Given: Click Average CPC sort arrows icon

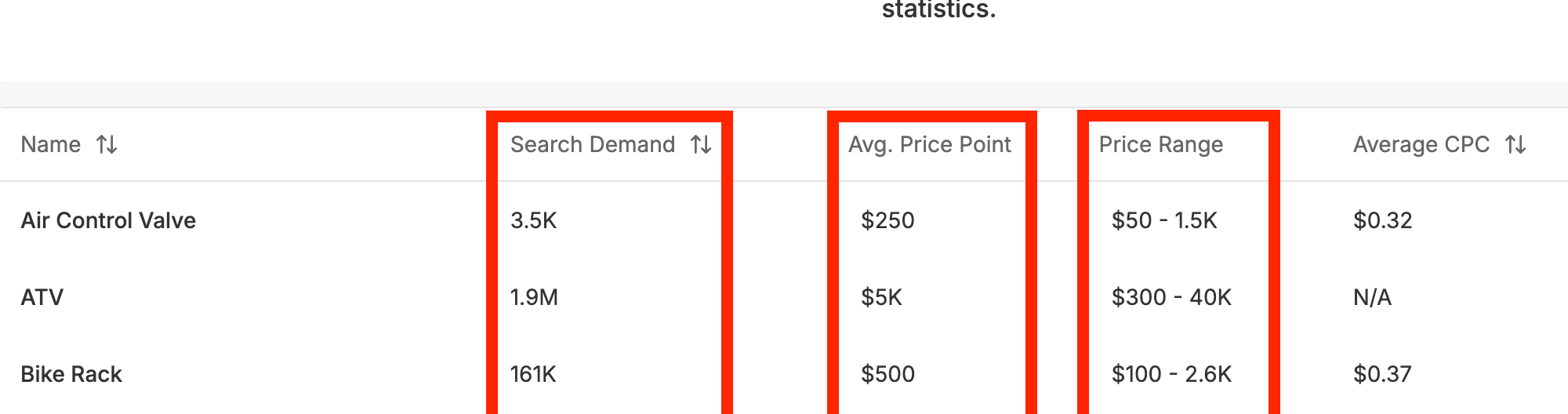Looking at the screenshot, I should point(1515,144).
